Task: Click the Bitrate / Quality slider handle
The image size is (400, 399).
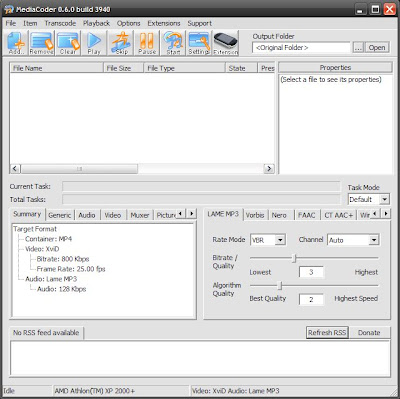Action: (x=294, y=258)
